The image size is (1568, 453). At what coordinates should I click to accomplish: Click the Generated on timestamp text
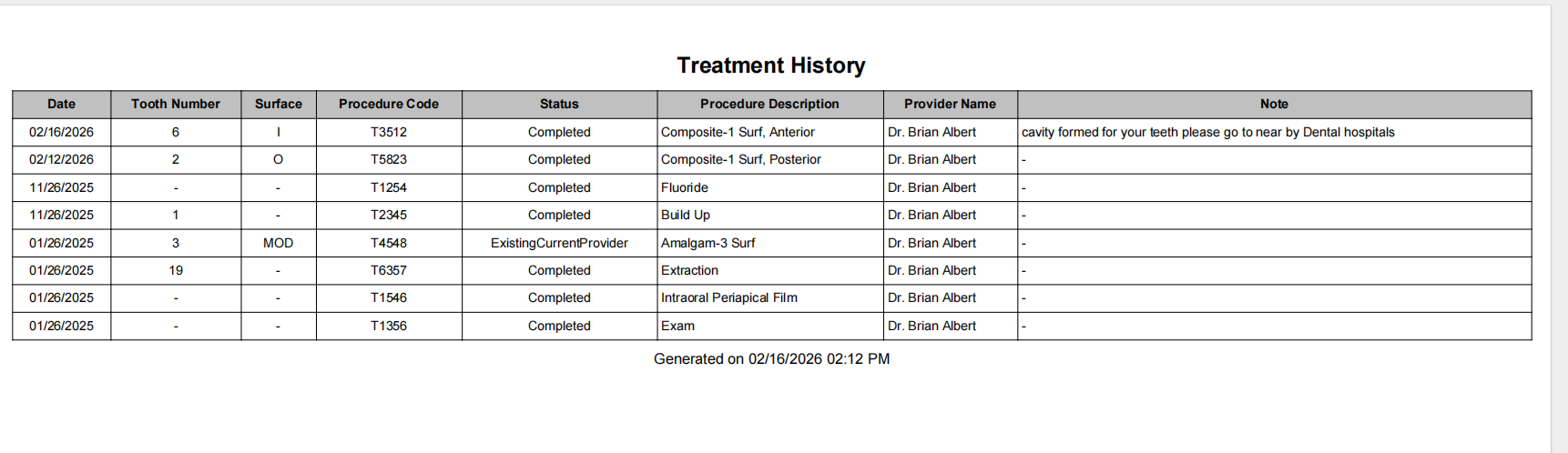[771, 358]
